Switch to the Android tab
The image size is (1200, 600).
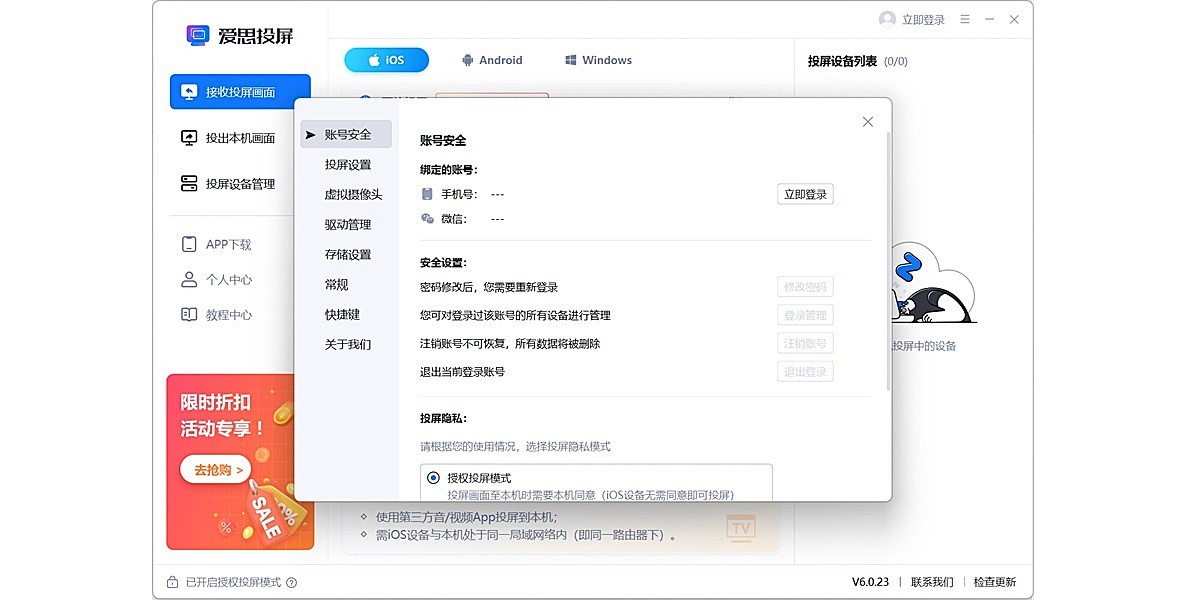pos(492,60)
